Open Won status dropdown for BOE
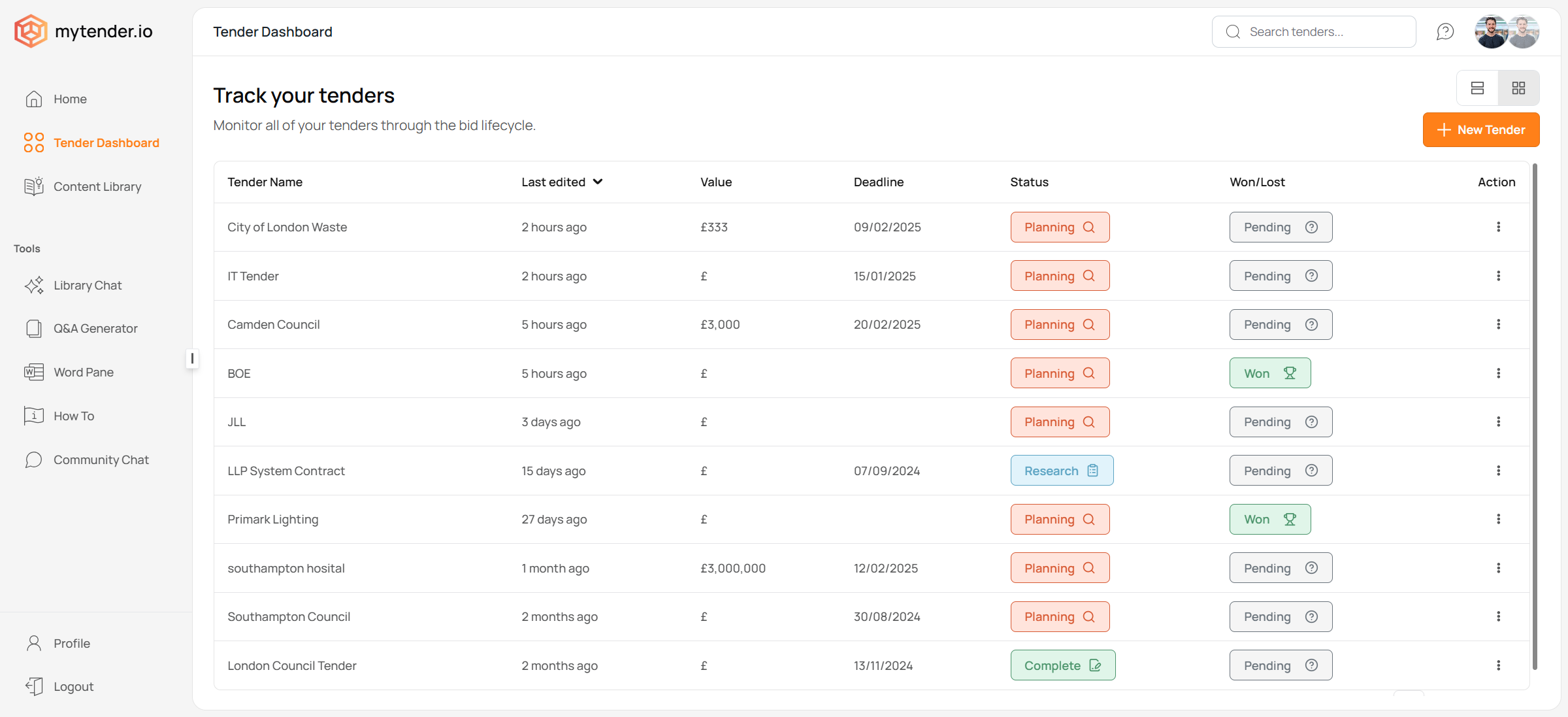The width and height of the screenshot is (1568, 717). 1269,373
